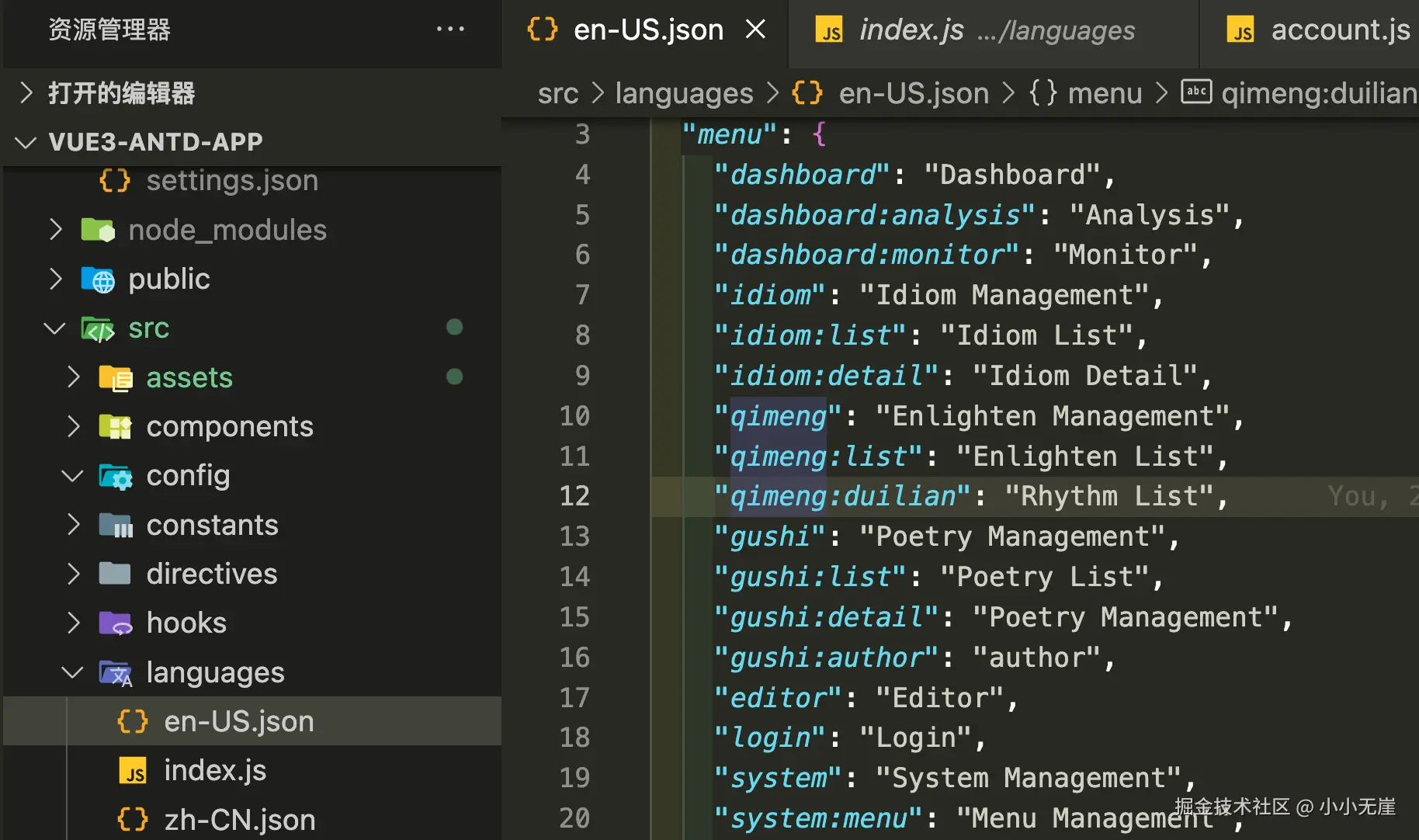Viewport: 1419px width, 840px height.
Task: Click the 资源管理器 explorer panel title
Action: point(109,30)
